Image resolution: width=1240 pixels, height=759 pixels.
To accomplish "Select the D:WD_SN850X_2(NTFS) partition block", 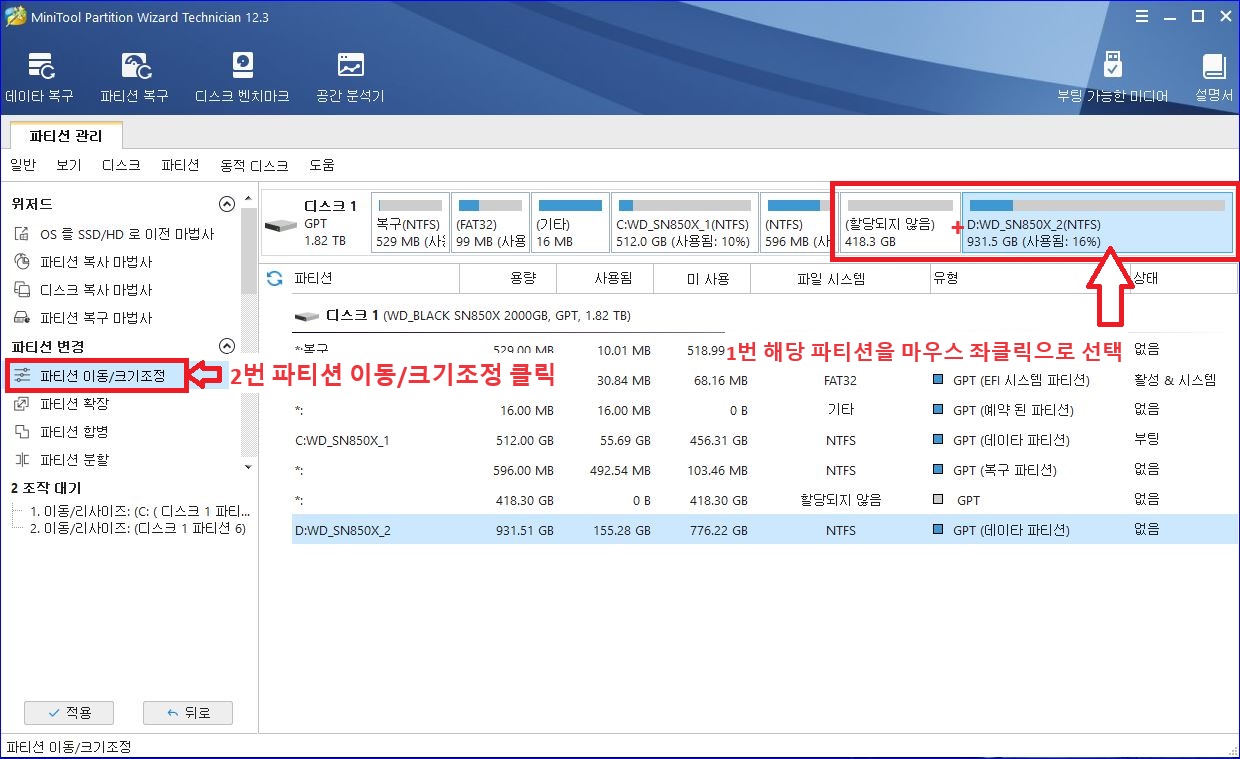I will [1097, 222].
